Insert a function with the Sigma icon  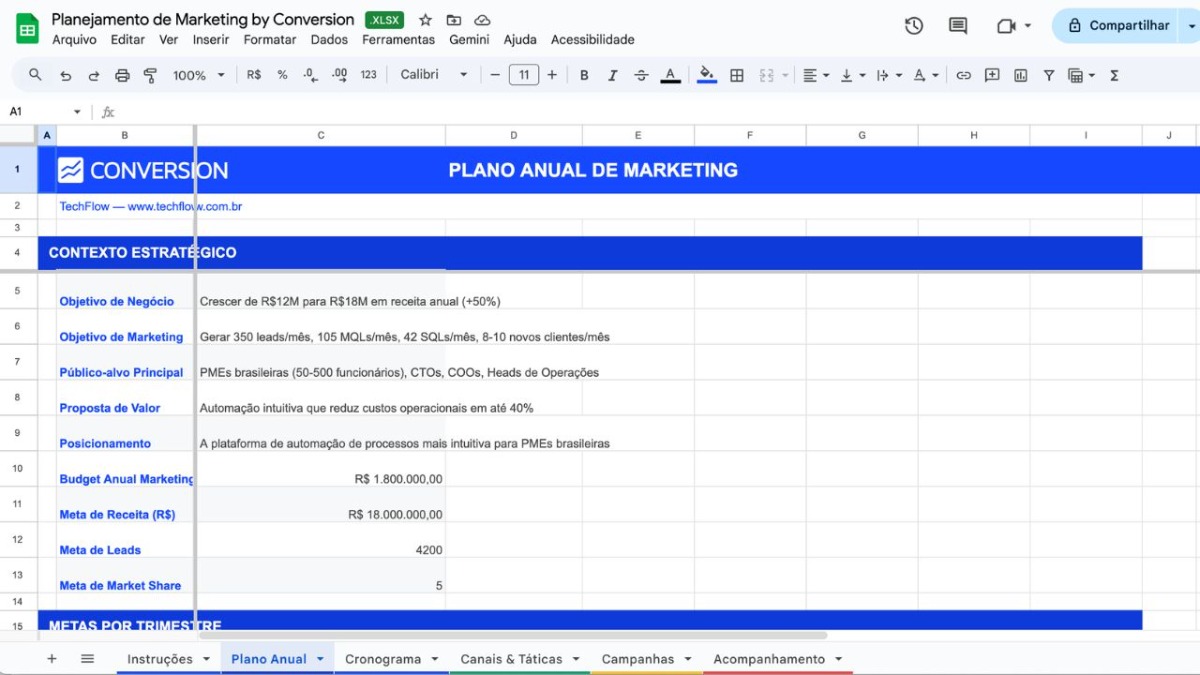coord(1113,74)
